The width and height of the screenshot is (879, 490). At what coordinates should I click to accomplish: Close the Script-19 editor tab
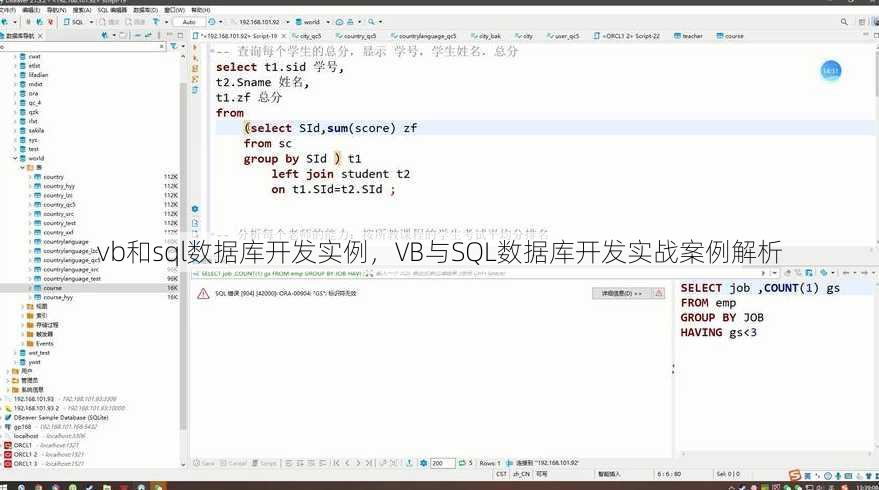point(284,36)
